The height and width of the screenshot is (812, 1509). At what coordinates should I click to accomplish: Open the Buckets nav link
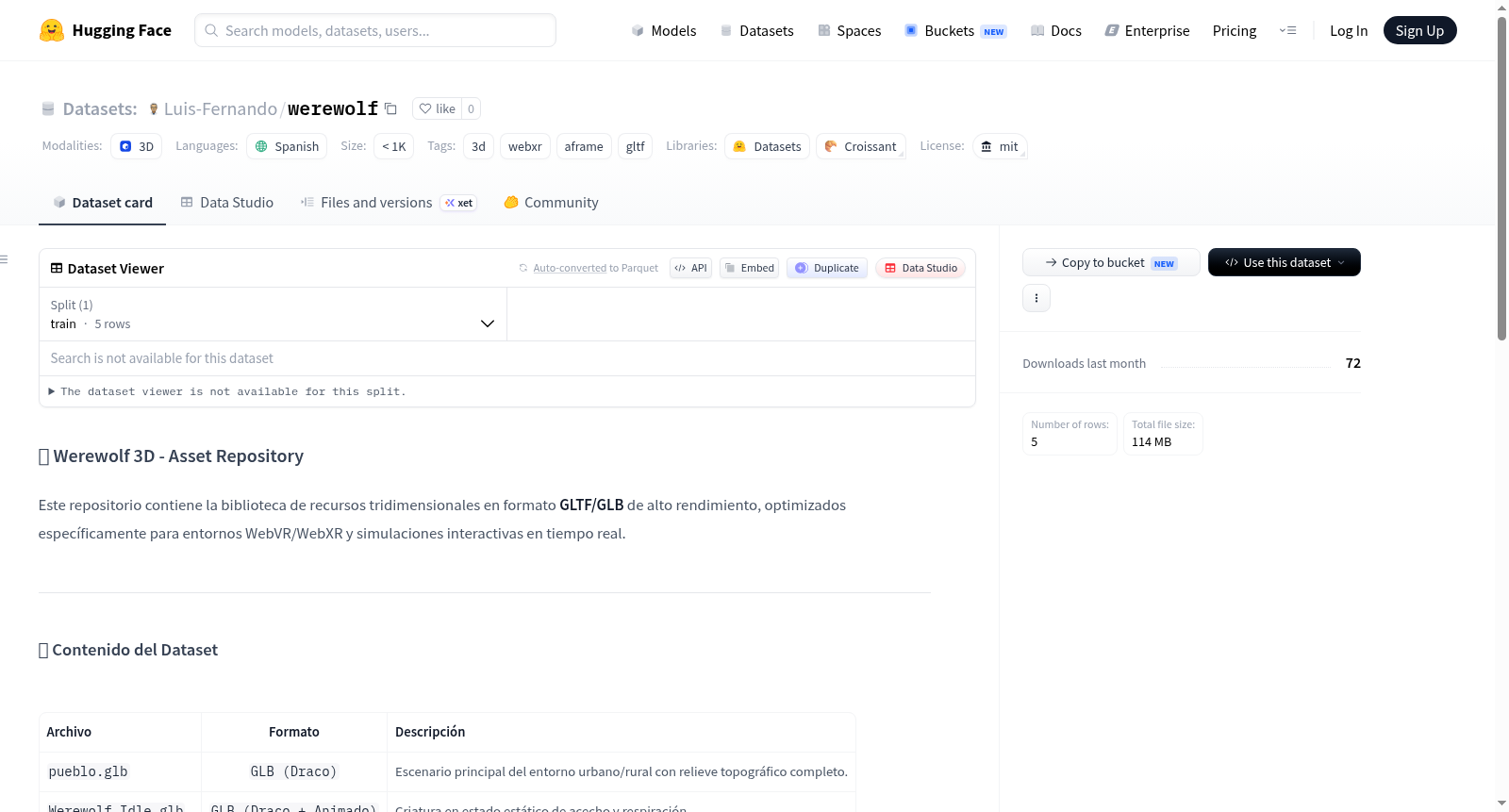955,31
